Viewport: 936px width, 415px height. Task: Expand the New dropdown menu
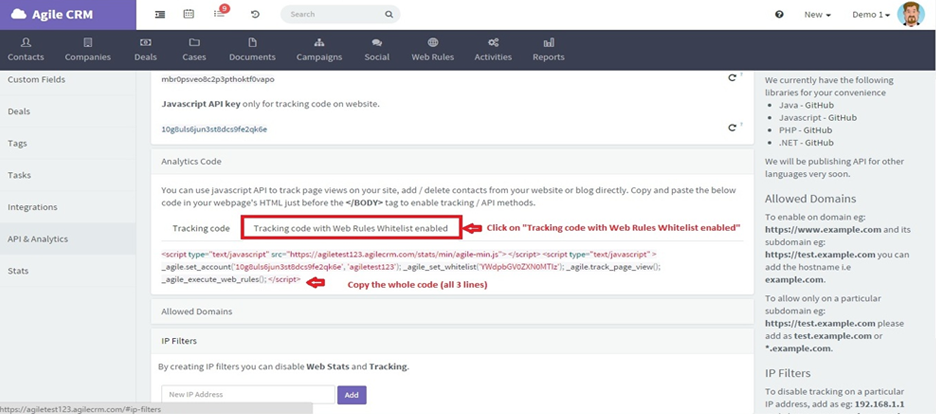point(817,14)
